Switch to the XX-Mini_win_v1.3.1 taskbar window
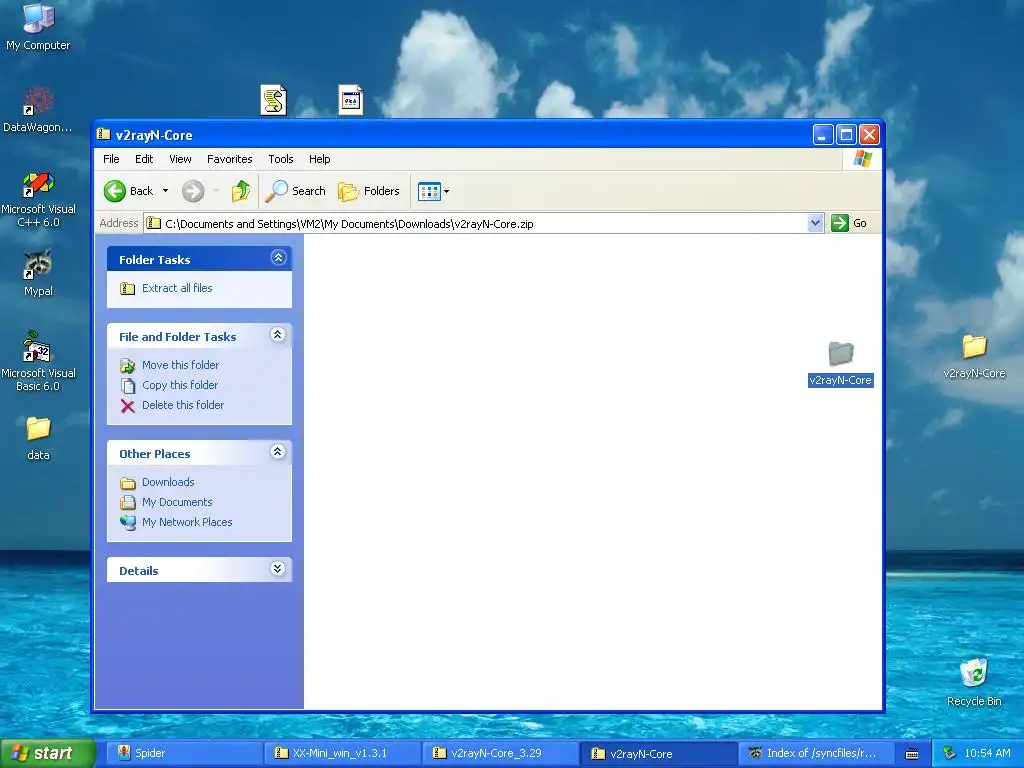Screen dimensions: 1024x768 [x=343, y=753]
